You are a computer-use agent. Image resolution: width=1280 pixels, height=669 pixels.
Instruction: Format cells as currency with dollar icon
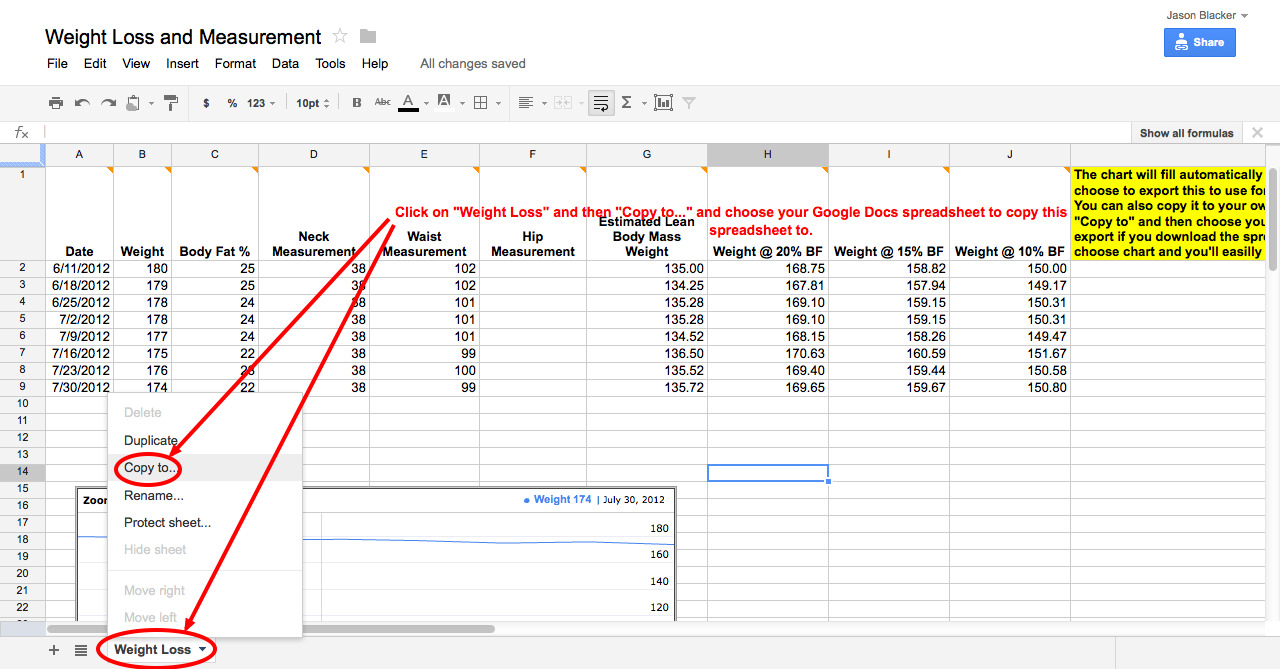(206, 103)
